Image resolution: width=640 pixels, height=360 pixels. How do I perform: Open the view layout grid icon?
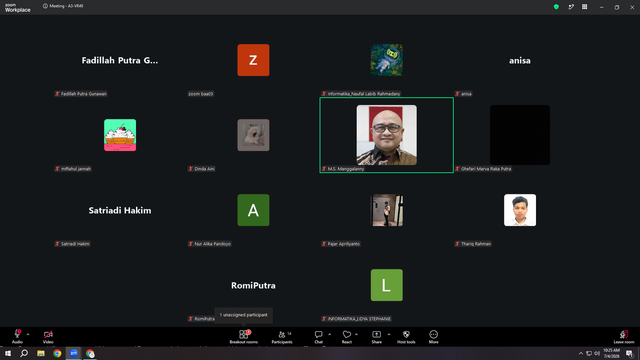584,7
